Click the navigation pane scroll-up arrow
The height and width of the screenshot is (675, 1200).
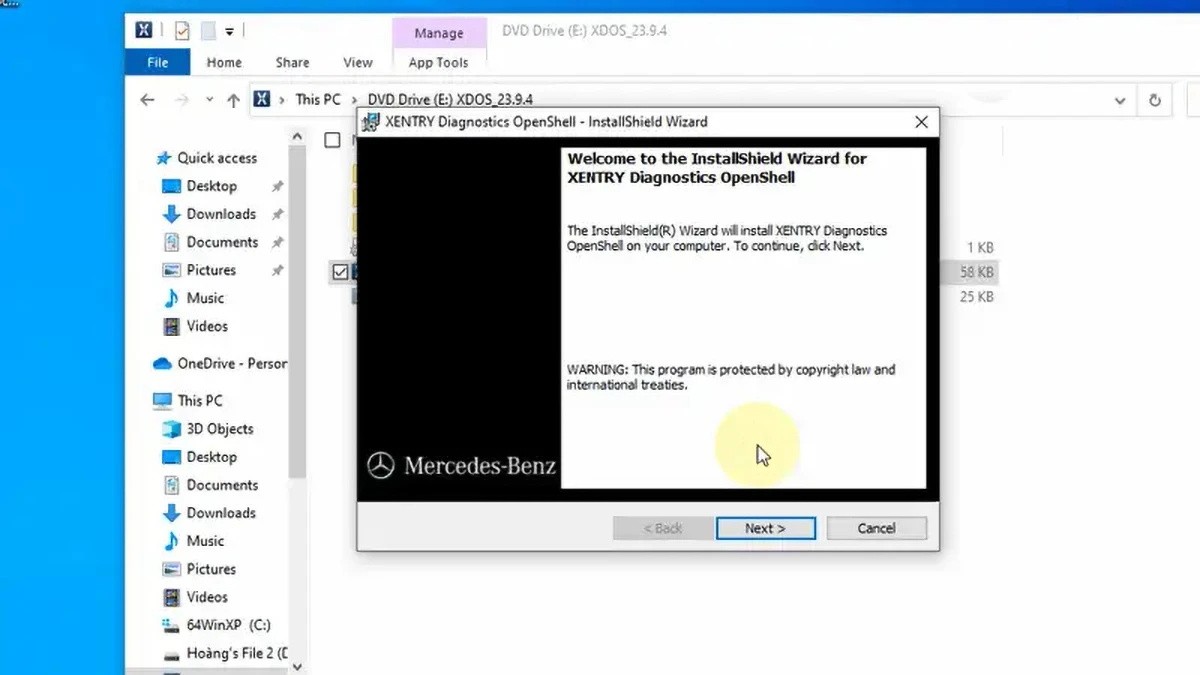297,137
